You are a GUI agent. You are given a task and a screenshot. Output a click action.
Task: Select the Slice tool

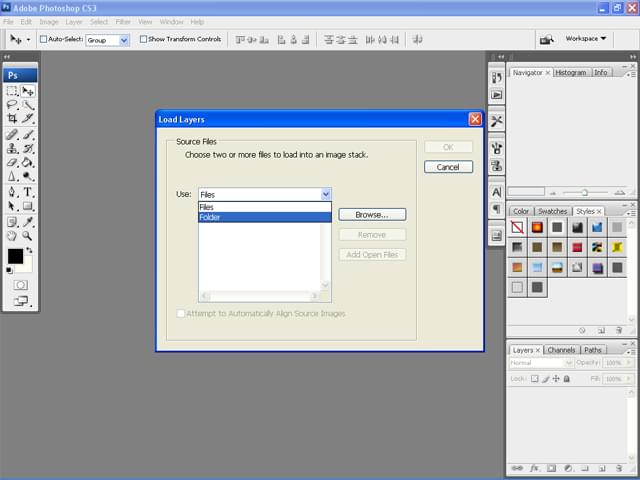point(28,118)
